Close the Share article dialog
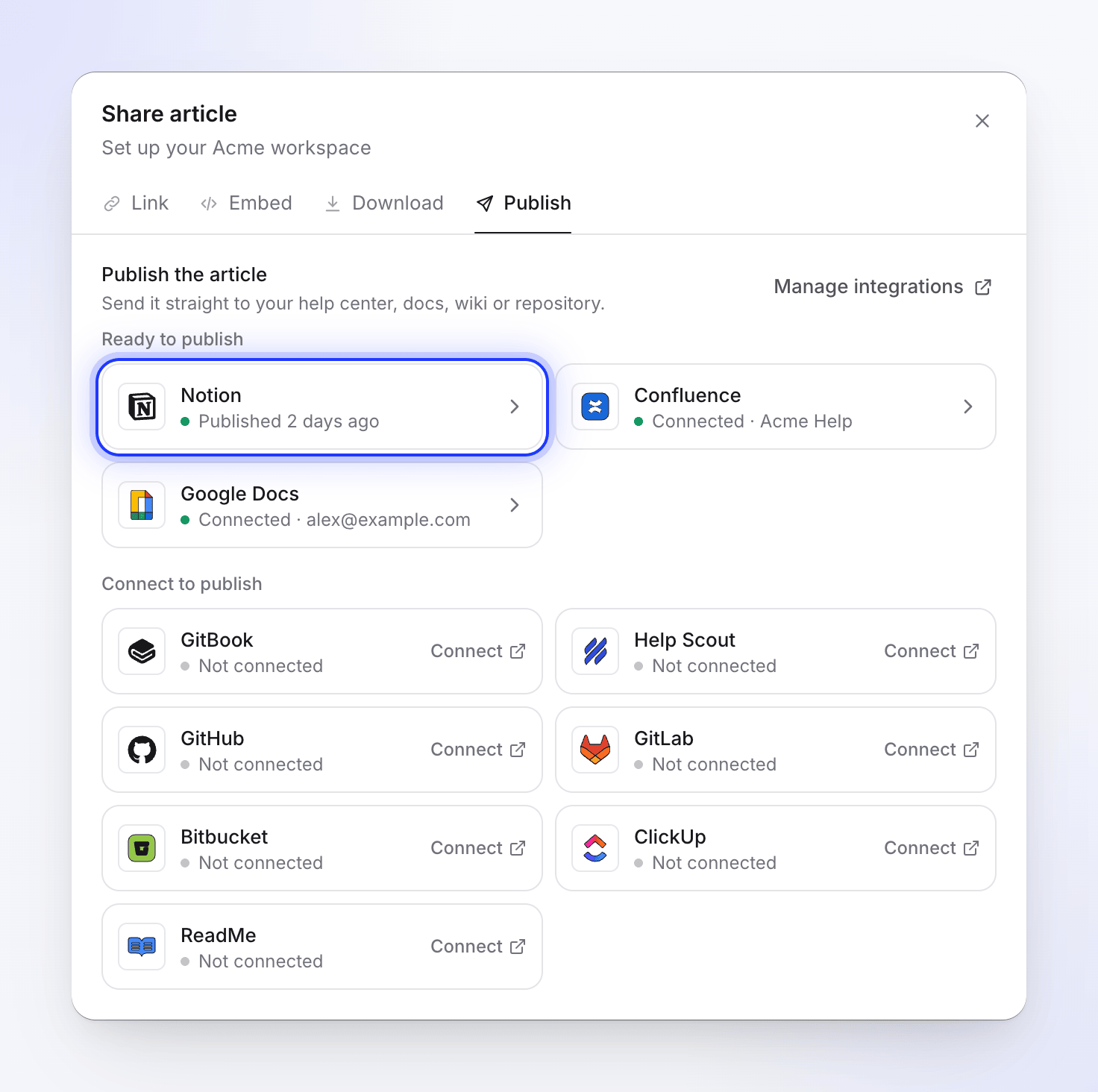 coord(982,121)
